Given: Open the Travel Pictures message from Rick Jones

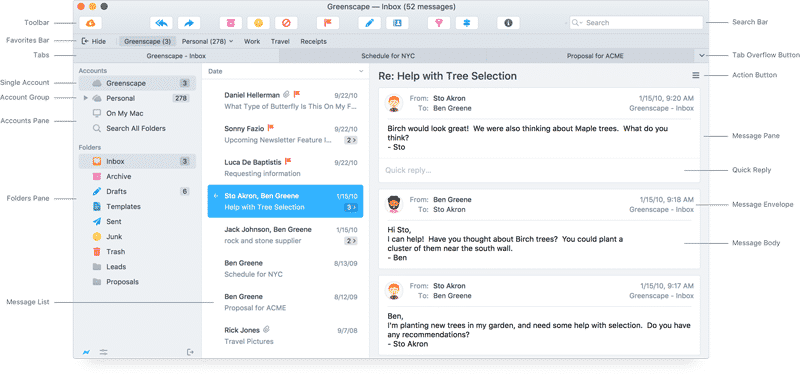Looking at the screenshot, I should (x=285, y=336).
